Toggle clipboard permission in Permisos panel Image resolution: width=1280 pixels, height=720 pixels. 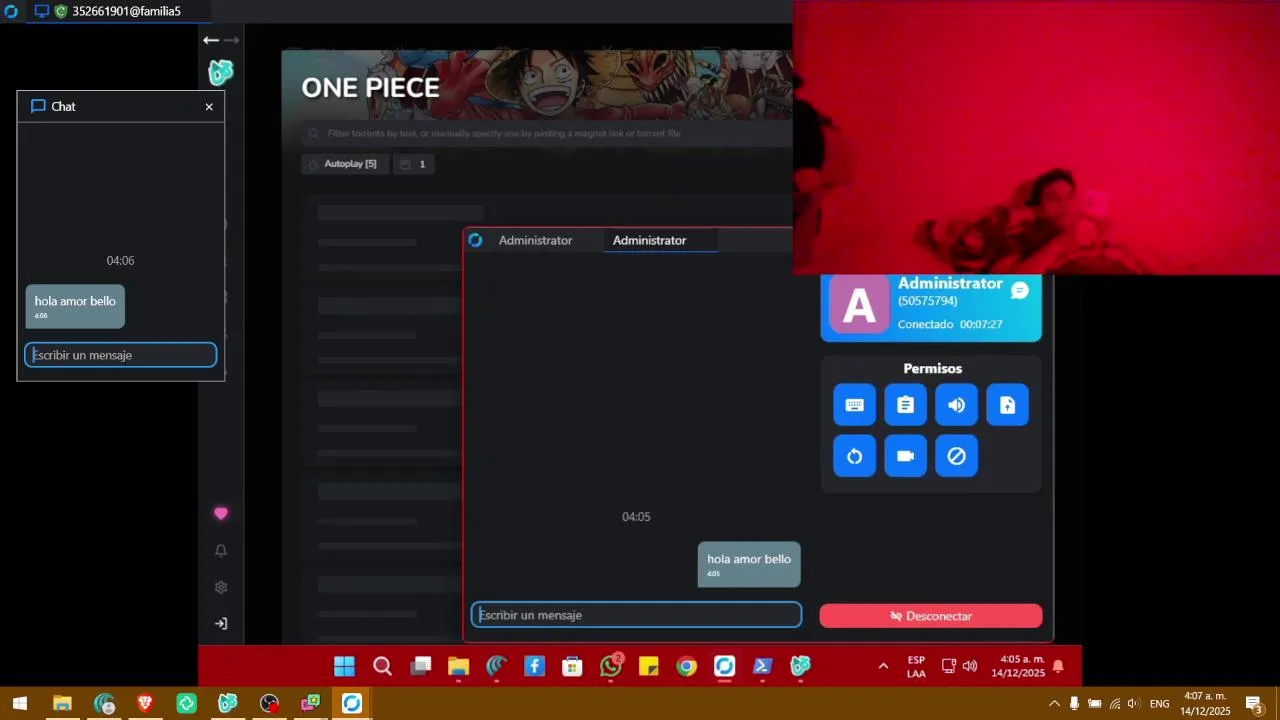coord(905,405)
